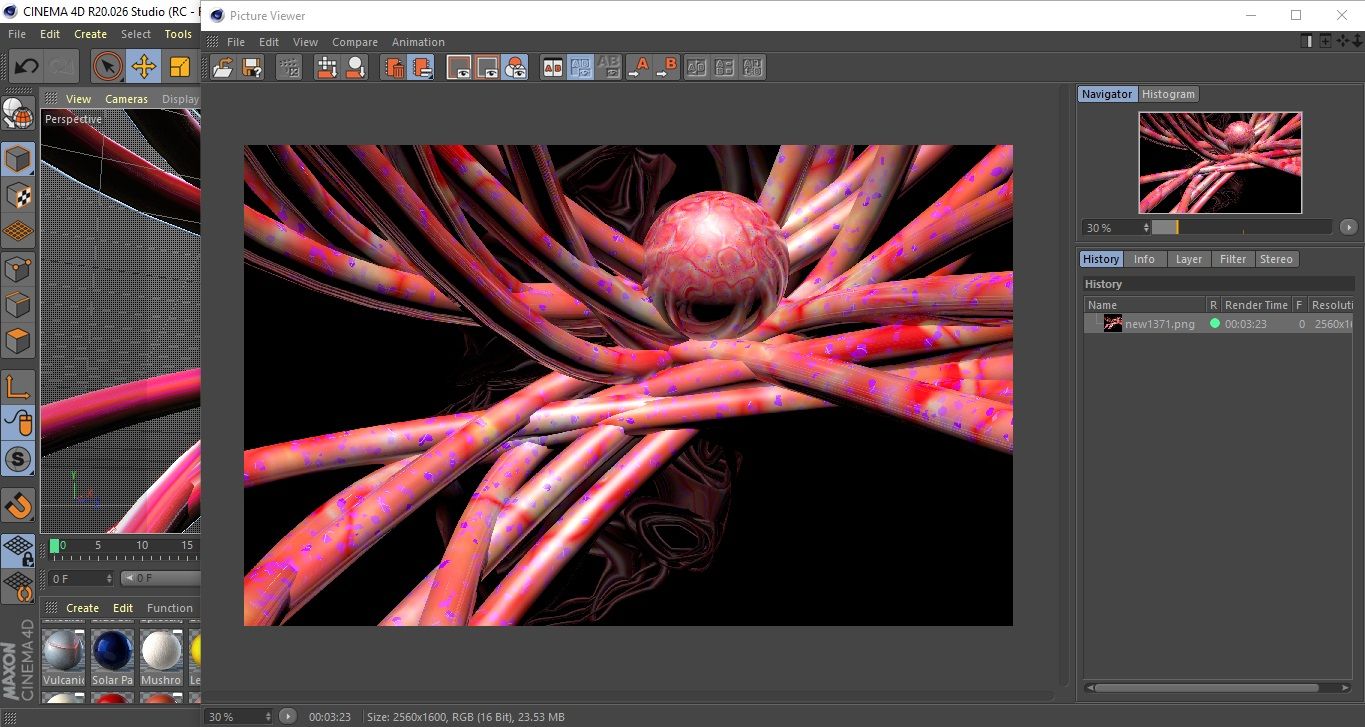Switch to Edges mode icon
1365x727 pixels.
tap(18, 305)
